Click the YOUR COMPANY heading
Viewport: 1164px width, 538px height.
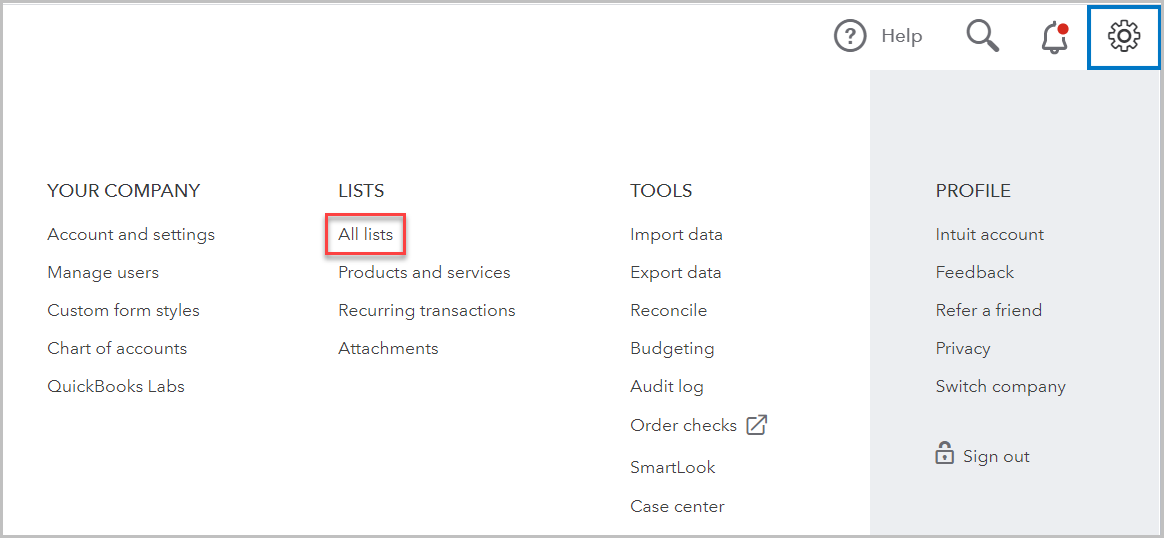click(123, 191)
